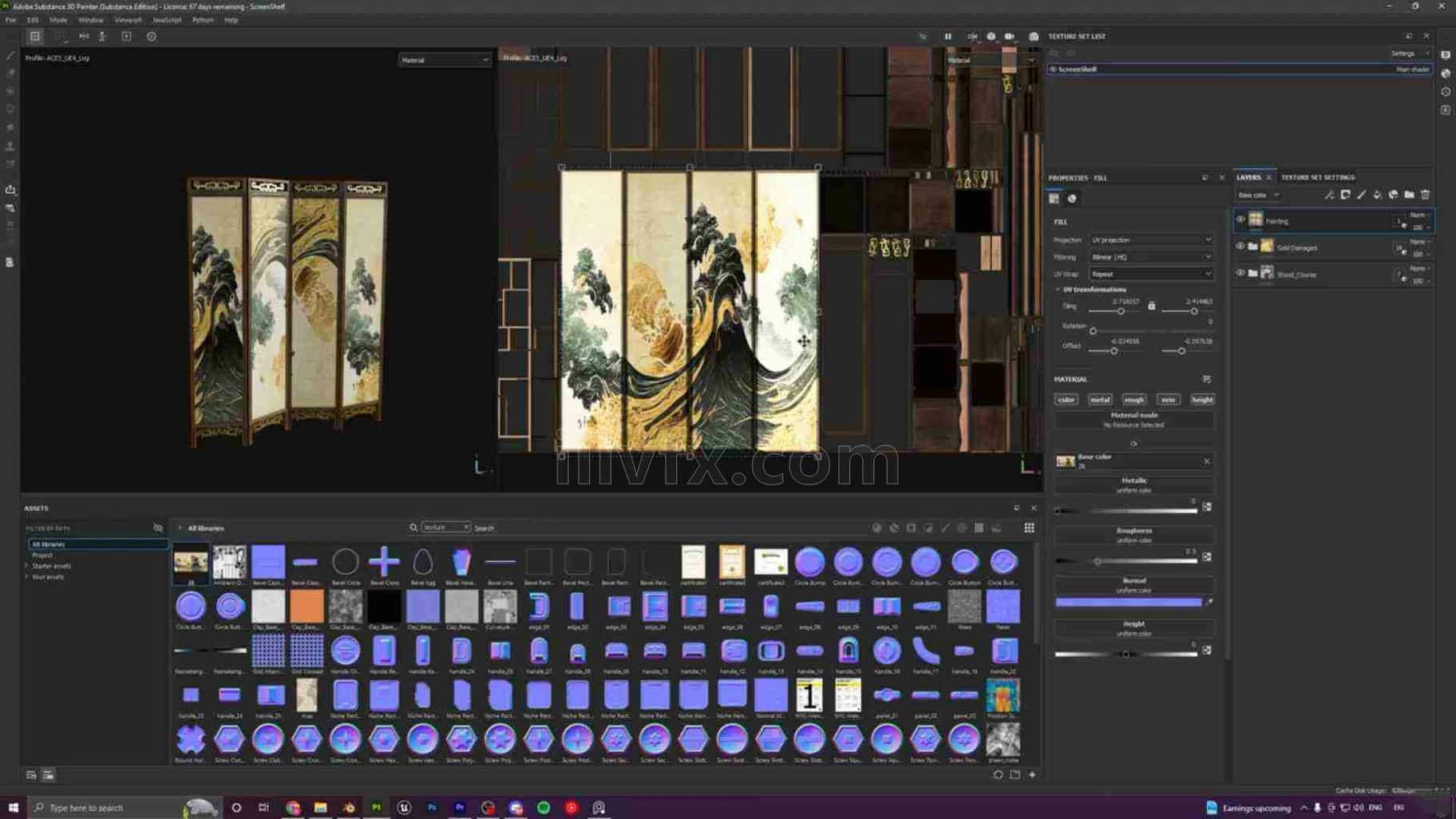Remove the Base color resource with its X
The height and width of the screenshot is (819, 1456).
(1207, 461)
